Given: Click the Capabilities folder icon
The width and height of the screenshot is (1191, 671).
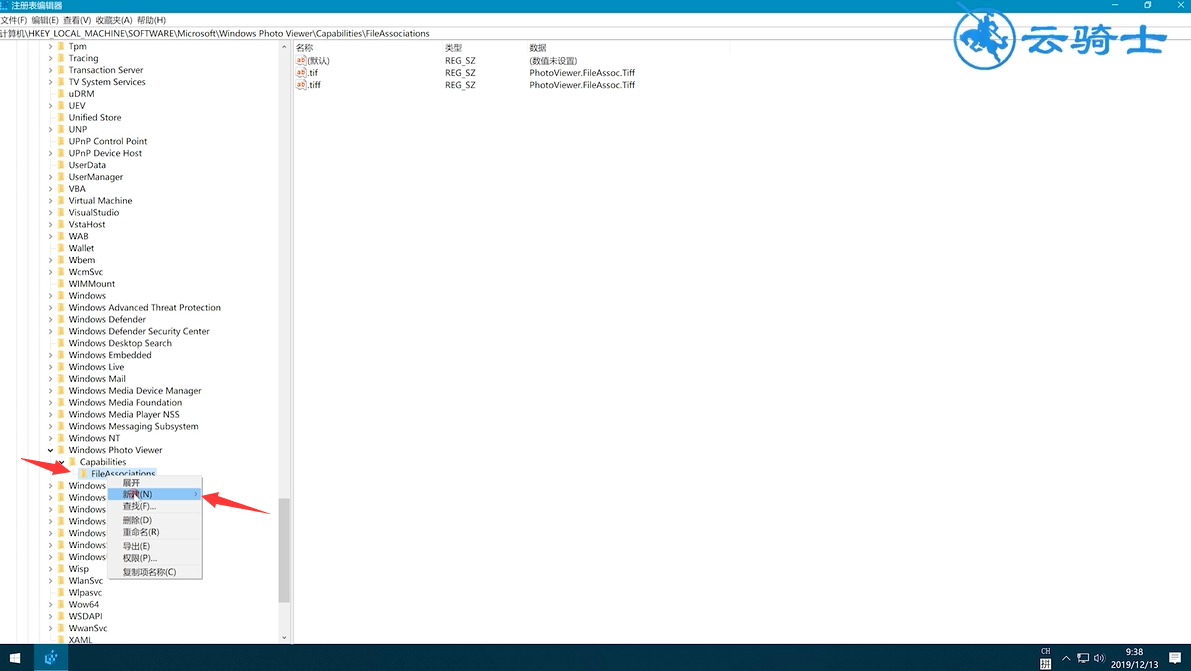Looking at the screenshot, I should [x=73, y=462].
